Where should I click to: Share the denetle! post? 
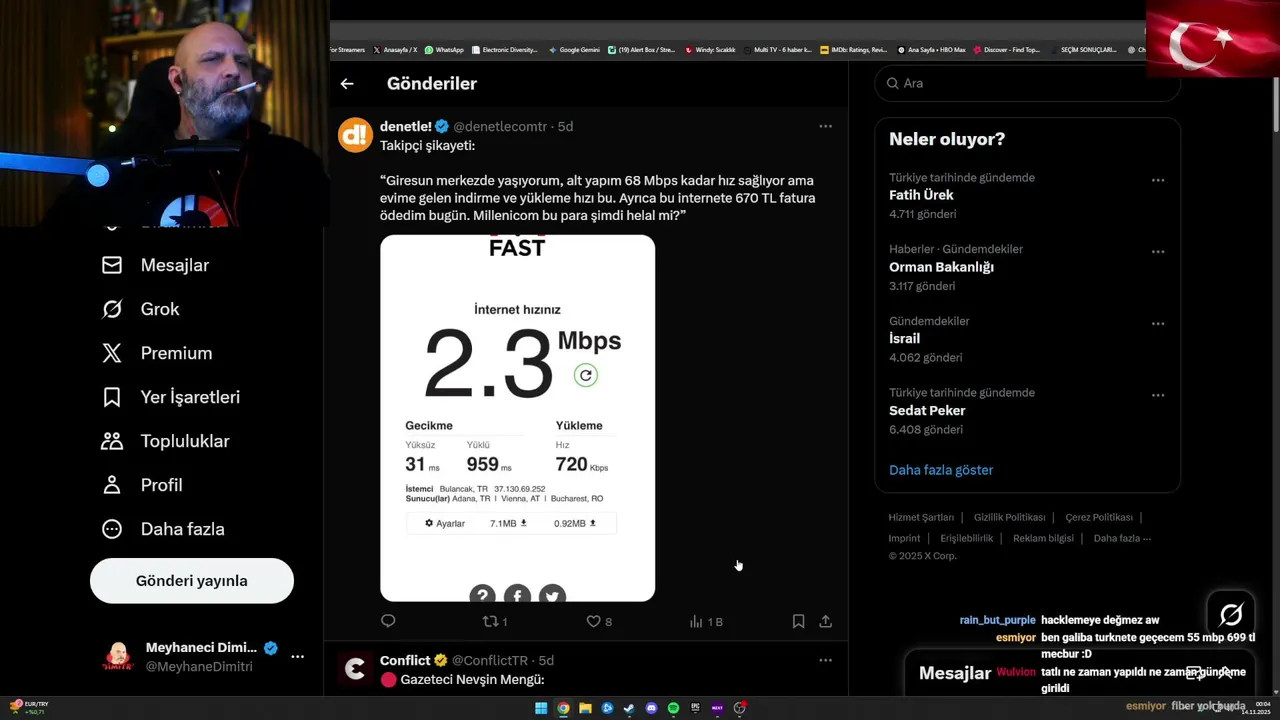[x=826, y=621]
